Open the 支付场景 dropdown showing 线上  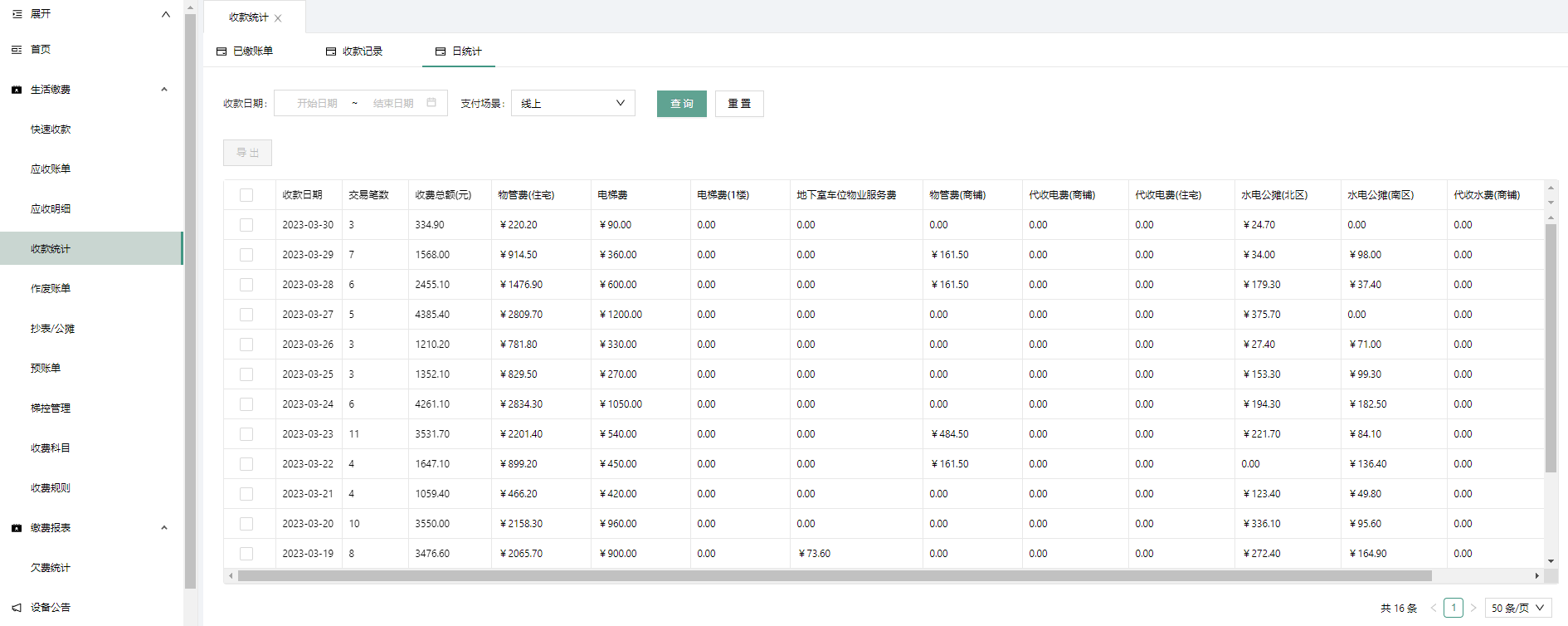(573, 103)
